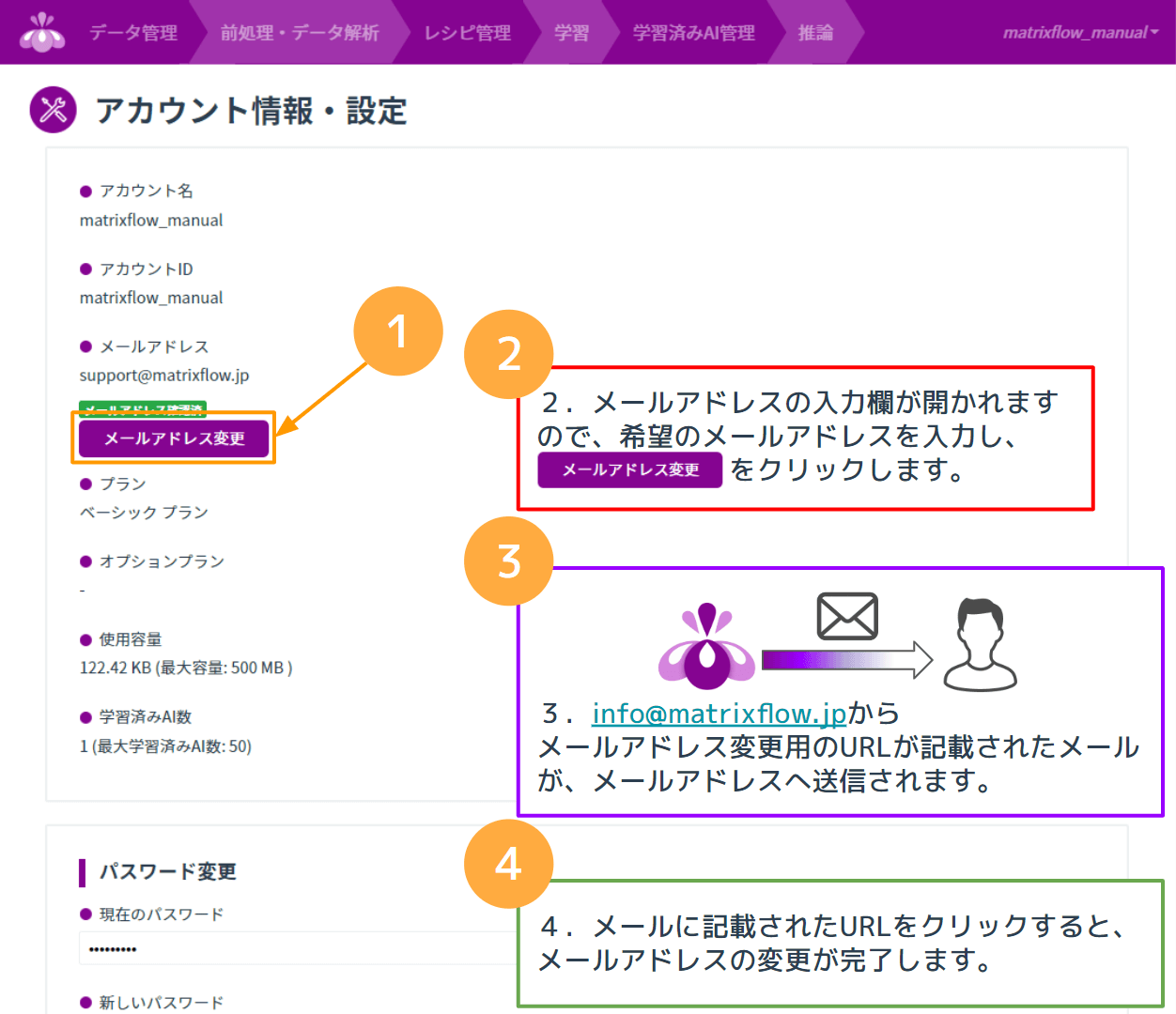The image size is (1176, 1014).
Task: Click the account name value matrixflow_manual
Action: click(151, 221)
